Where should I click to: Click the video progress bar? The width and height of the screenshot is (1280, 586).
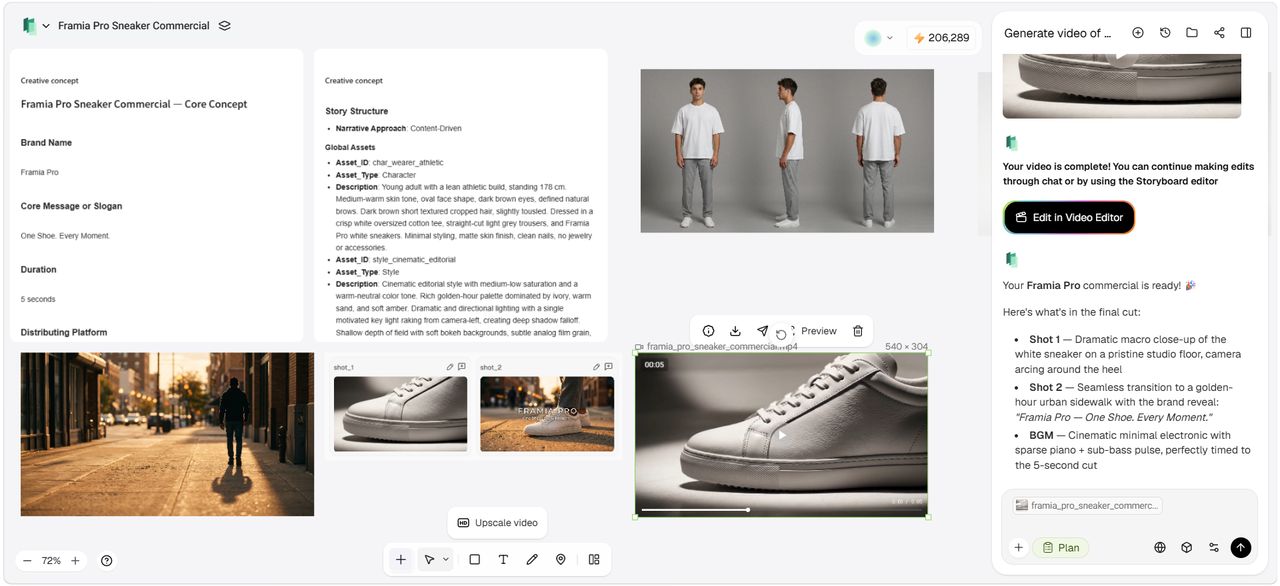click(781, 510)
